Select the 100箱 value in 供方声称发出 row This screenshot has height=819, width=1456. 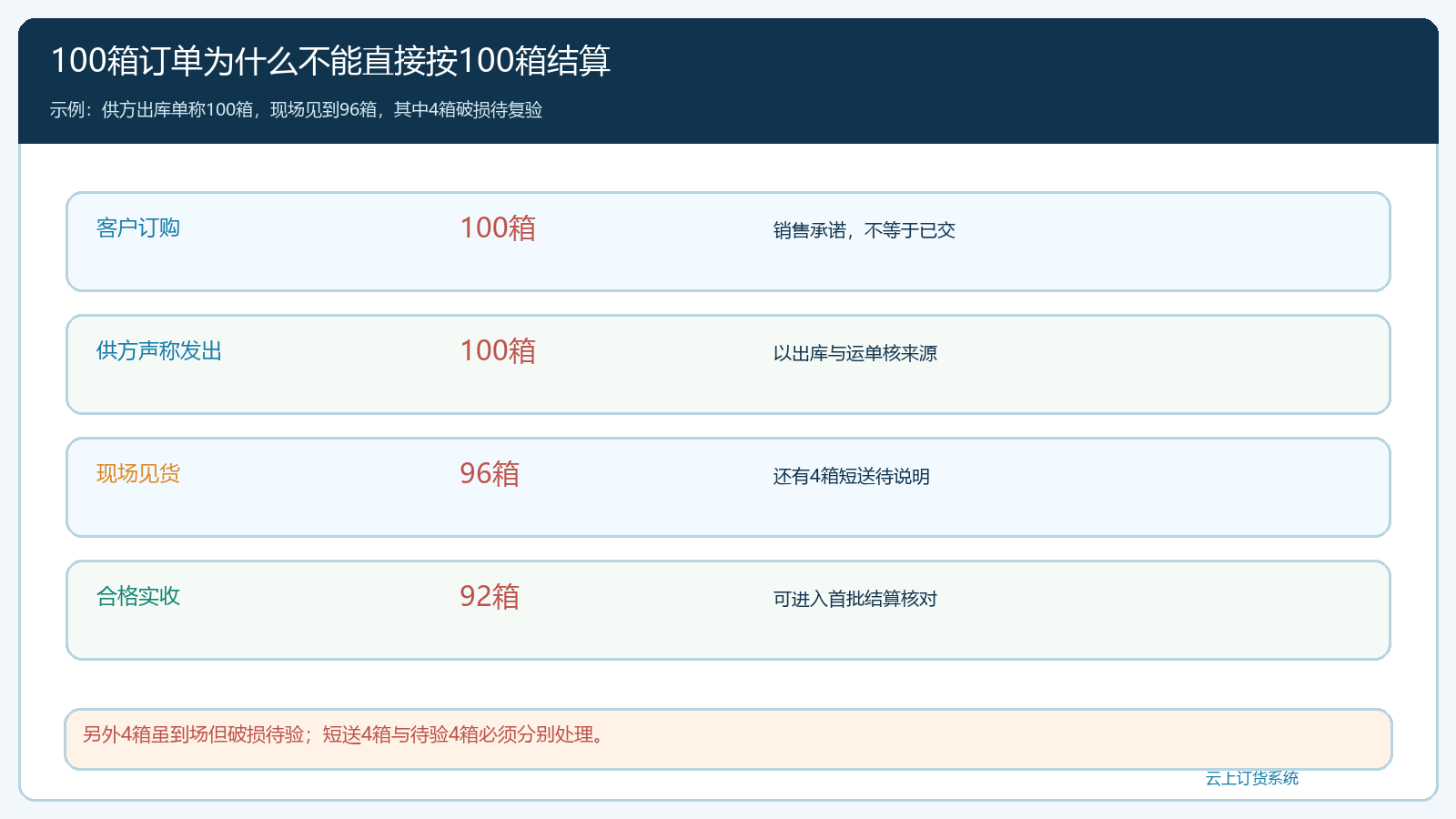pyautogui.click(x=498, y=350)
